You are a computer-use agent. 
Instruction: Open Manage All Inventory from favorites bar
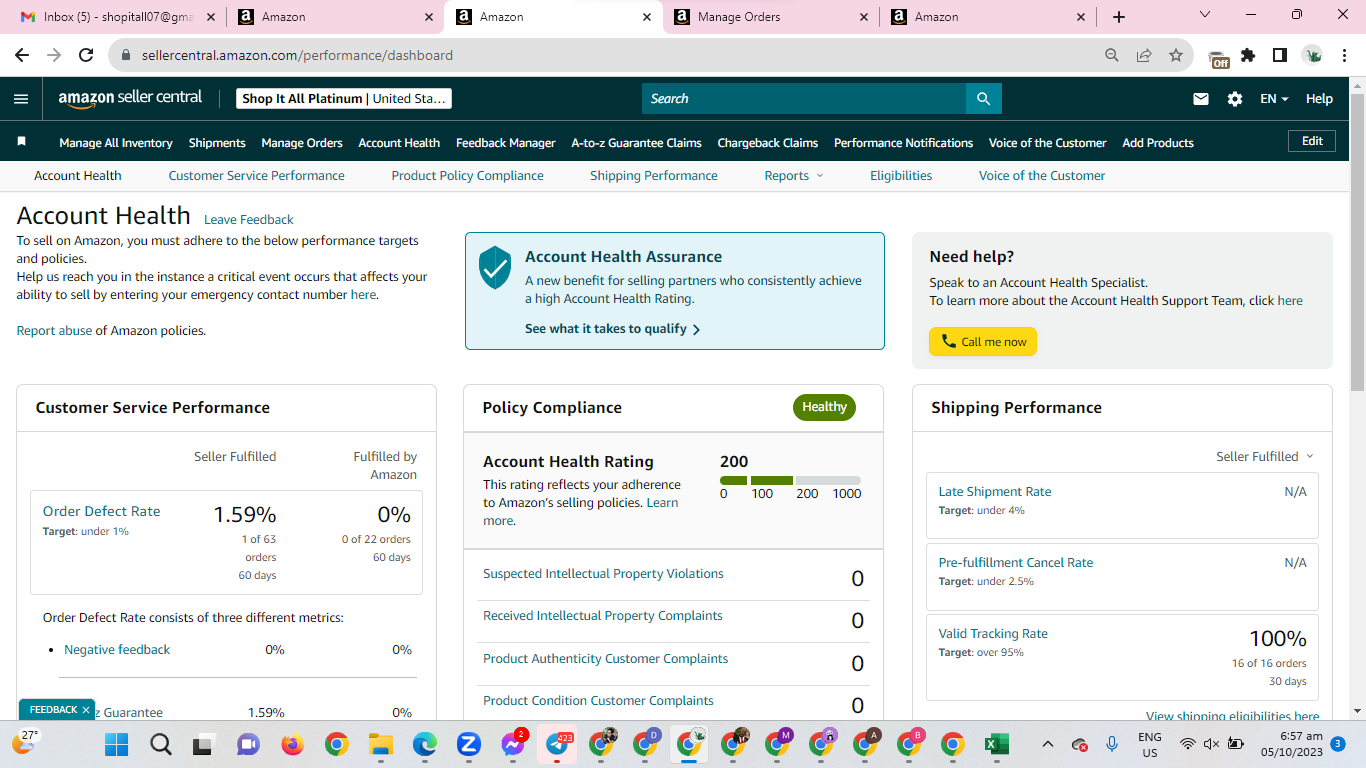point(116,143)
